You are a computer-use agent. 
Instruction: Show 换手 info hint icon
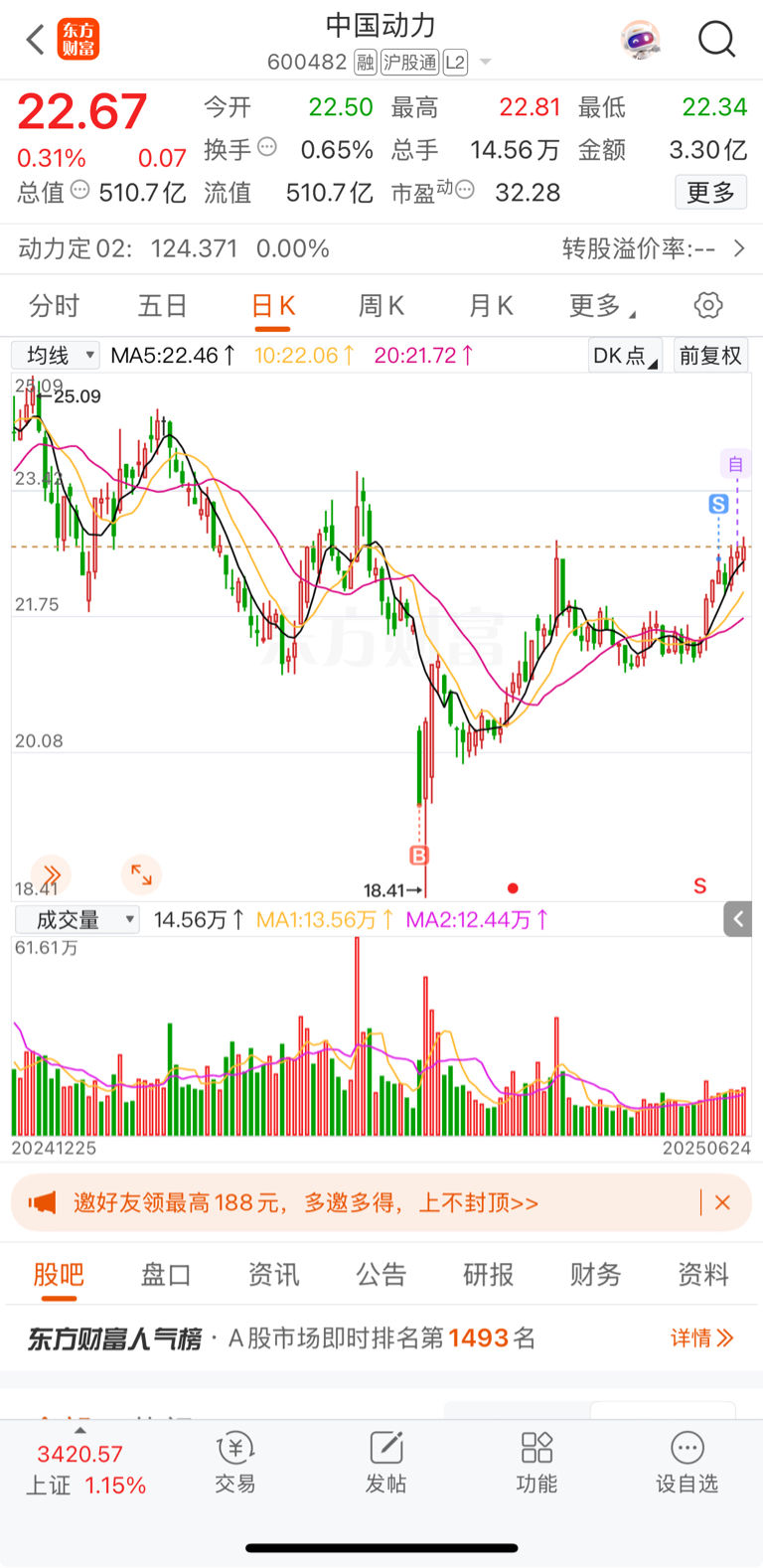pos(267,147)
